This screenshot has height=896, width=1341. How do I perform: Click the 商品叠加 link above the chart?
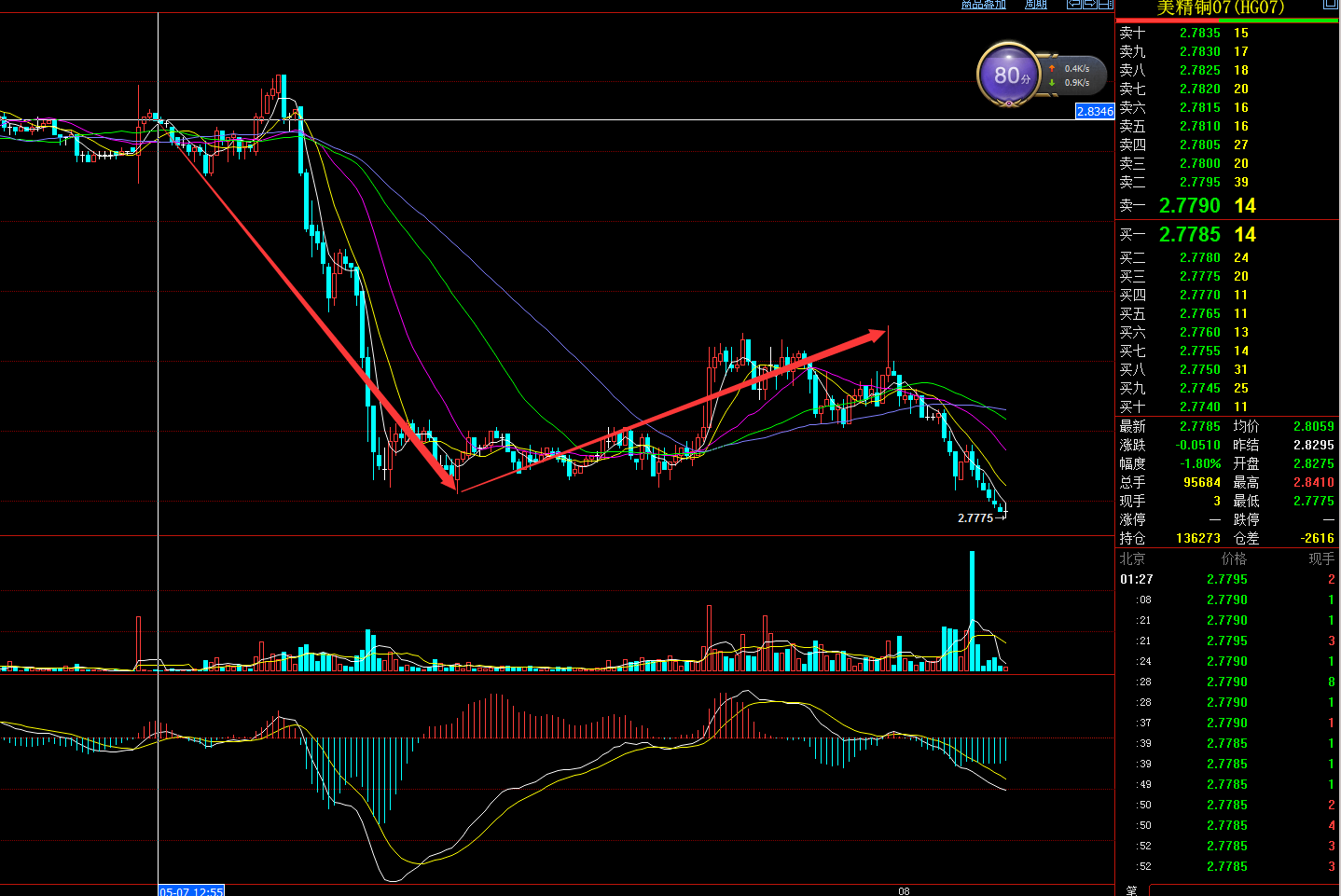click(984, 5)
